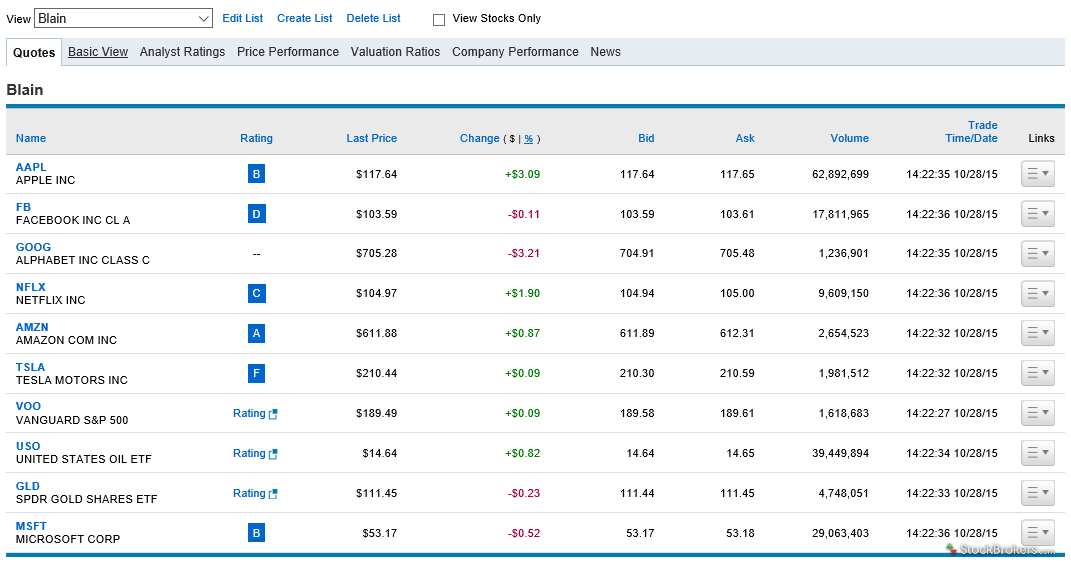Screen dimensions: 1071x569
Task: Open the VOO ticker link
Action: tap(28, 406)
